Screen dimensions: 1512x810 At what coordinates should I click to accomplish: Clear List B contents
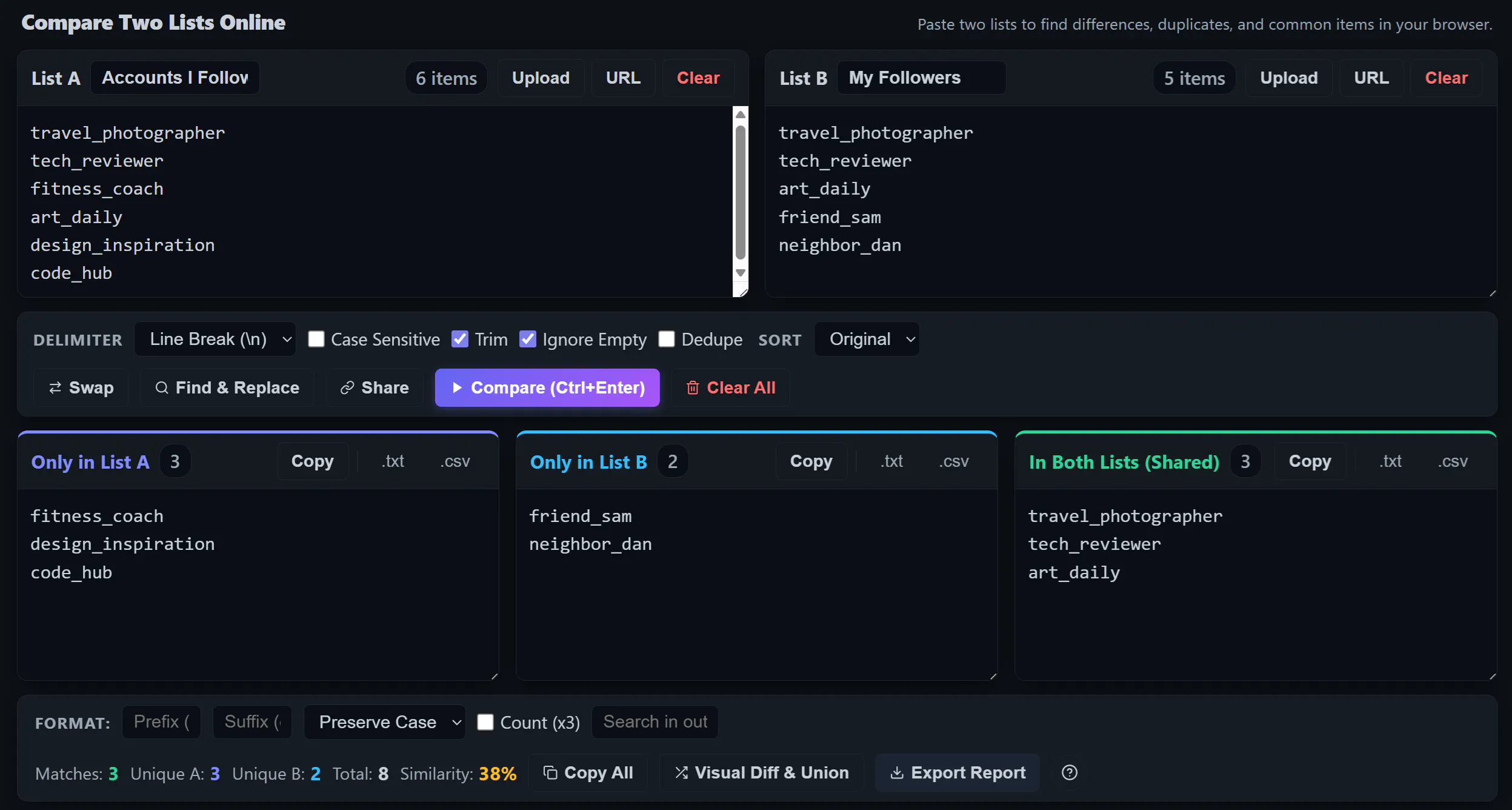(x=1447, y=78)
